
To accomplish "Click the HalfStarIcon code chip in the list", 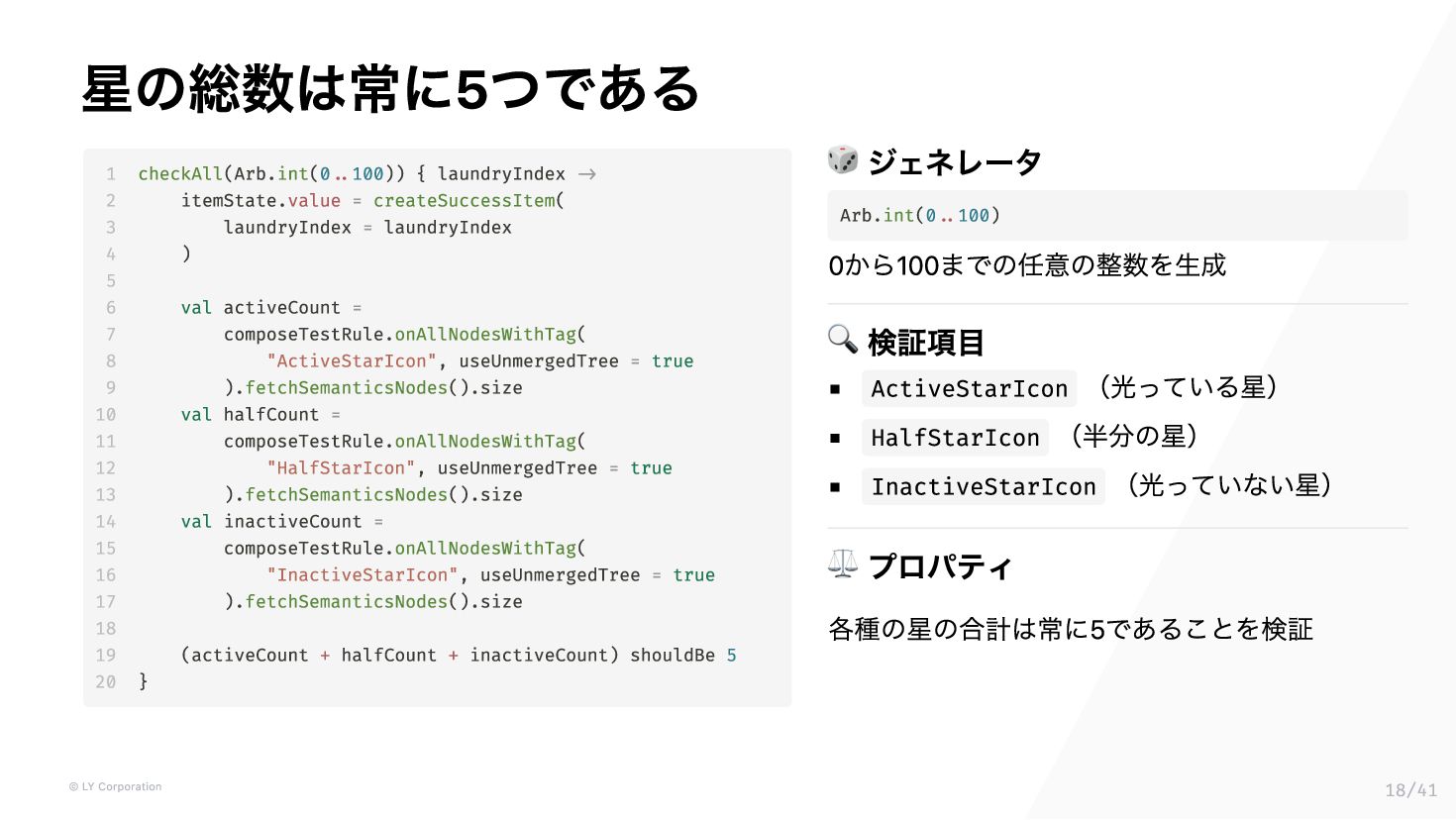I will (x=955, y=438).
